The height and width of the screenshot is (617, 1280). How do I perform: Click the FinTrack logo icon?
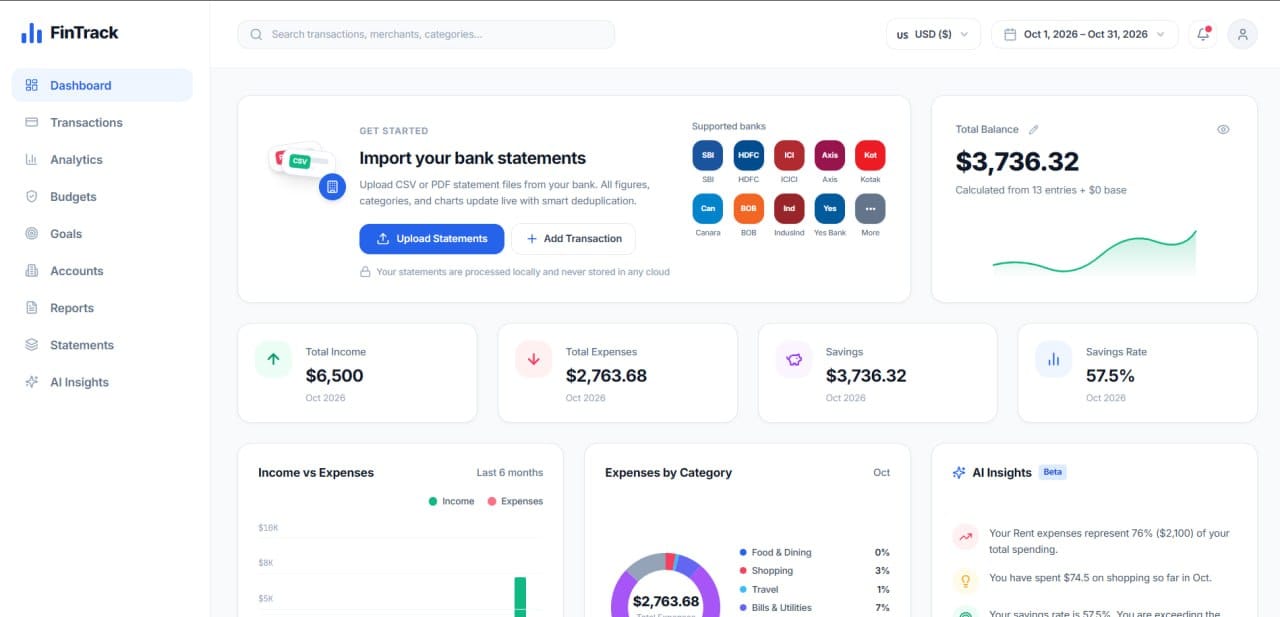31,33
